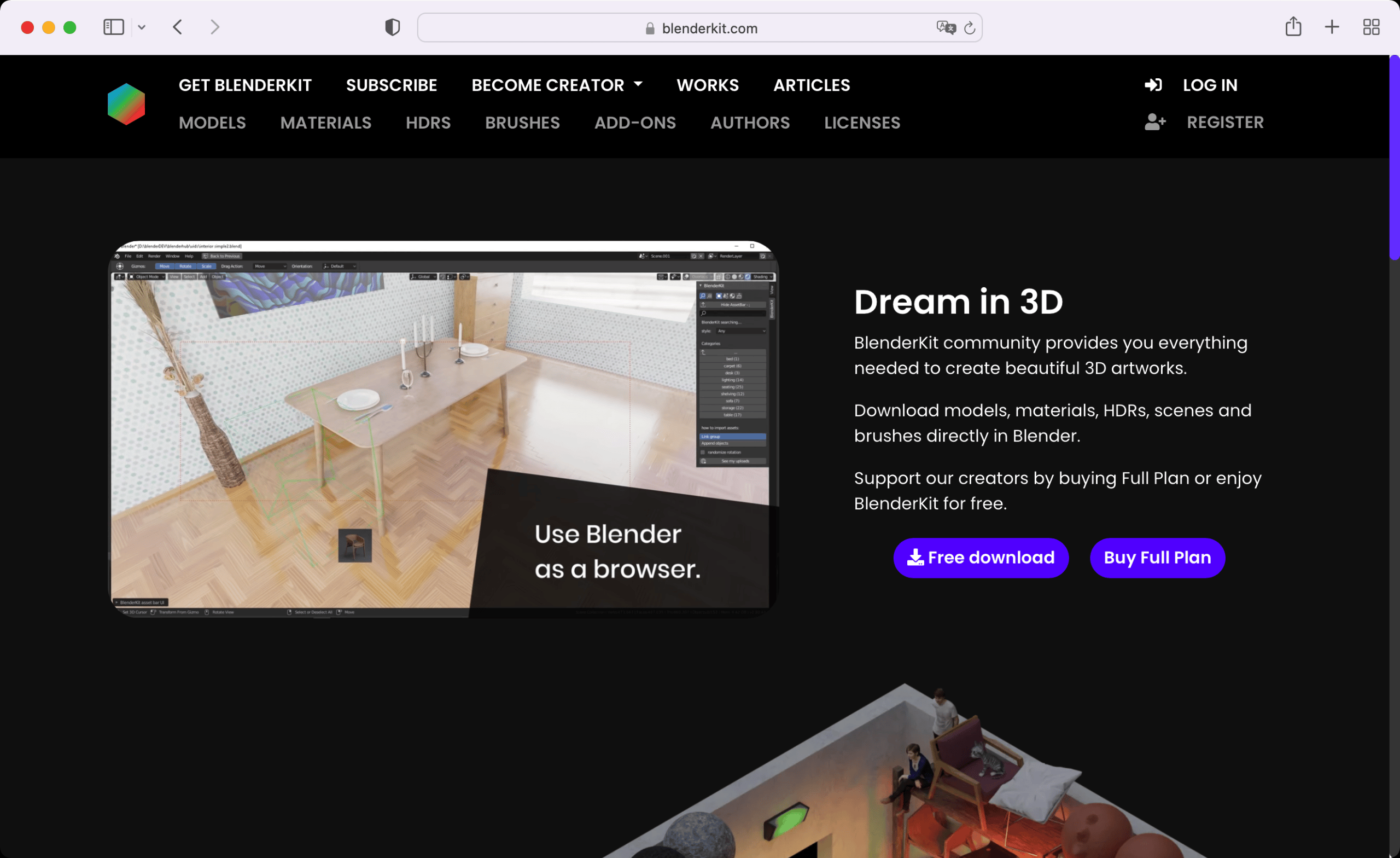Click the "Support our creators" paragraph
Image resolution: width=1400 pixels, height=858 pixels.
(x=1058, y=491)
